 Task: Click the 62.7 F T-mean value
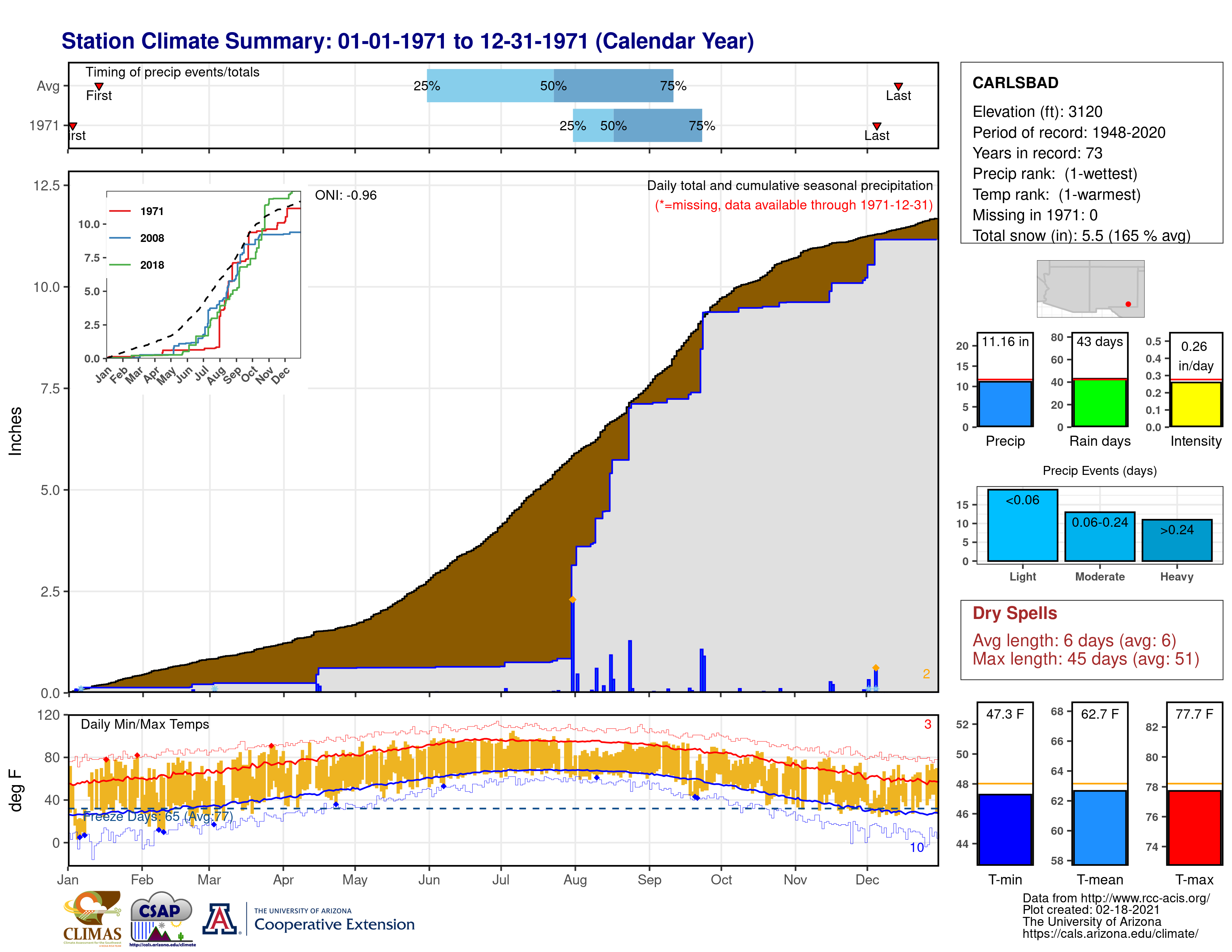[1100, 714]
